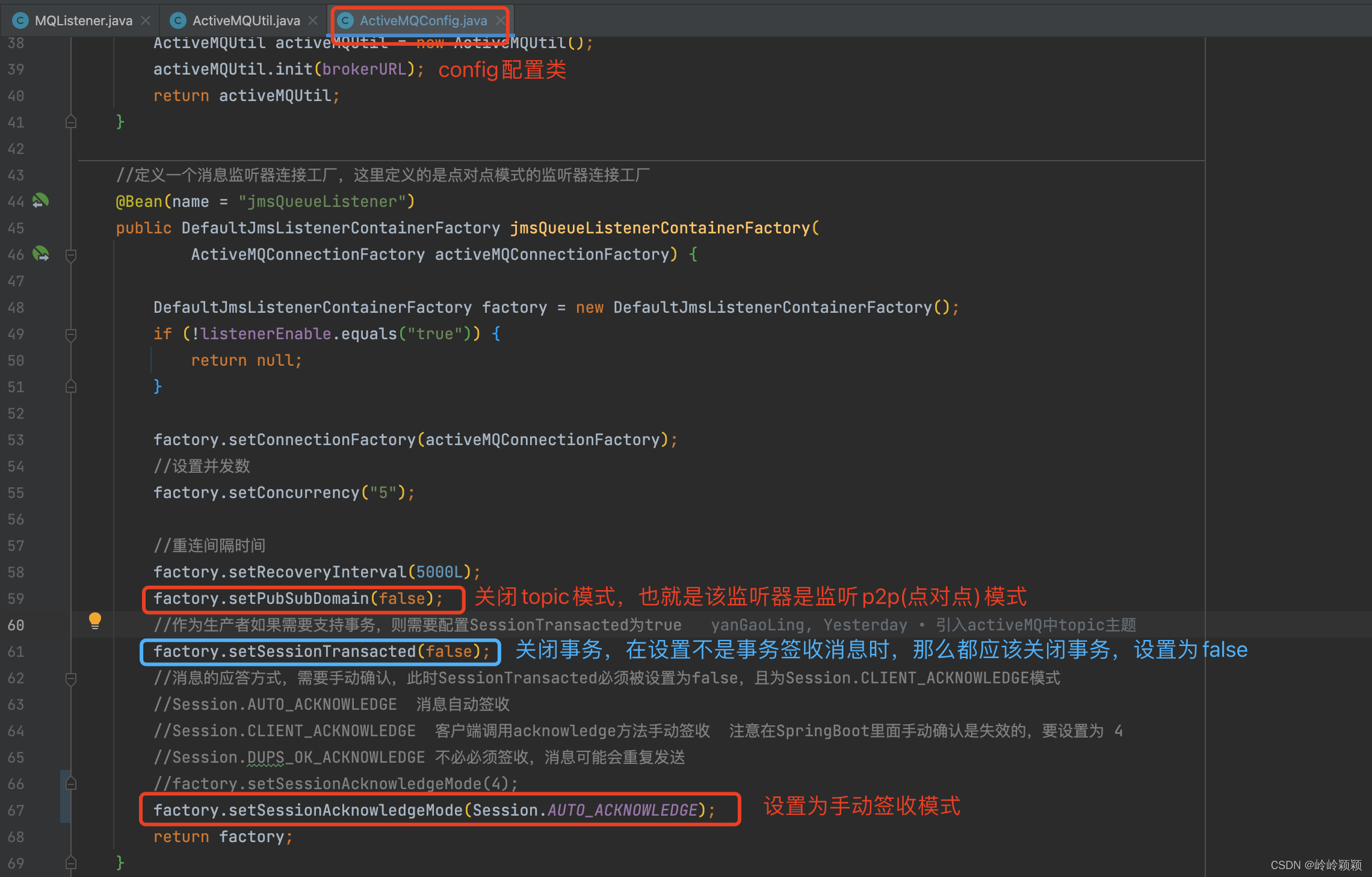
Task: Click the Java class icon on MQListener.java tab
Action: (x=20, y=20)
